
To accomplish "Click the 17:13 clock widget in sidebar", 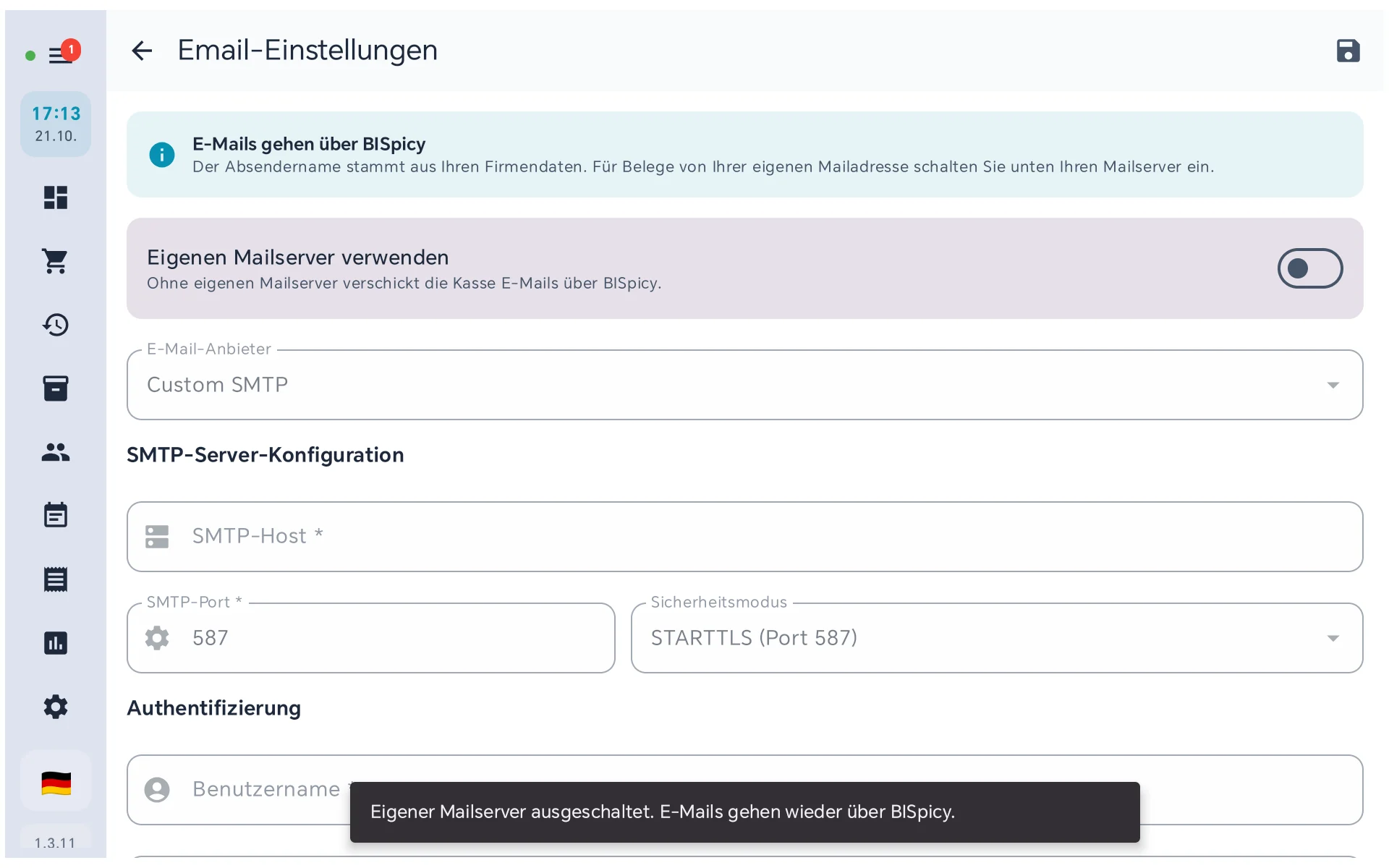I will pos(56,124).
